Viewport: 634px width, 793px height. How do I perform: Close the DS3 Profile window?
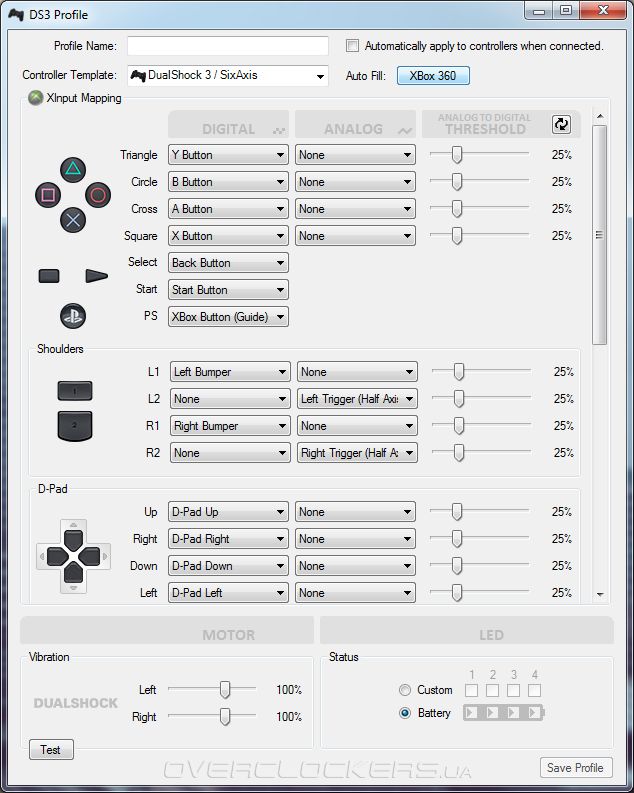(x=603, y=11)
